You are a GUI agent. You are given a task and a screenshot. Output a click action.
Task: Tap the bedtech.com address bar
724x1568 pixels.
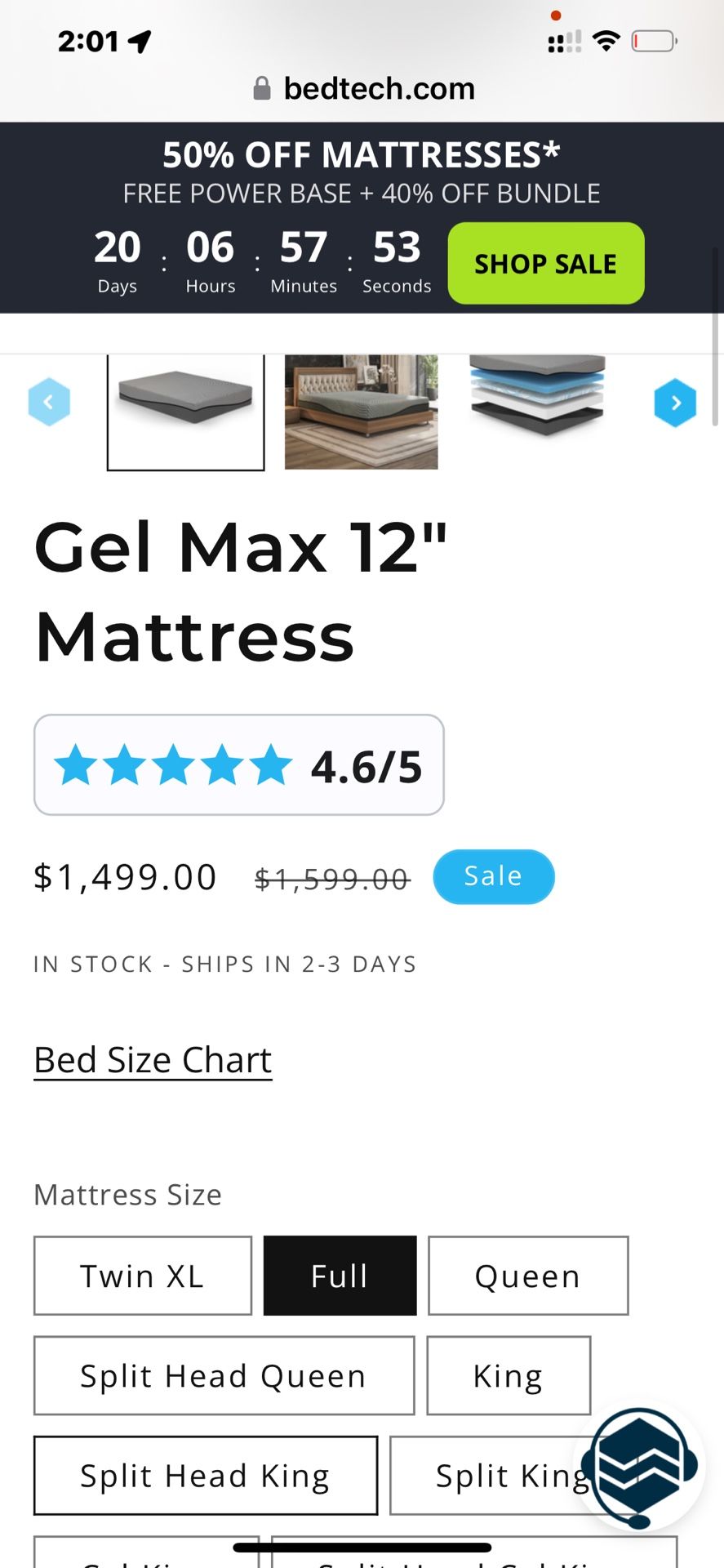coord(379,87)
